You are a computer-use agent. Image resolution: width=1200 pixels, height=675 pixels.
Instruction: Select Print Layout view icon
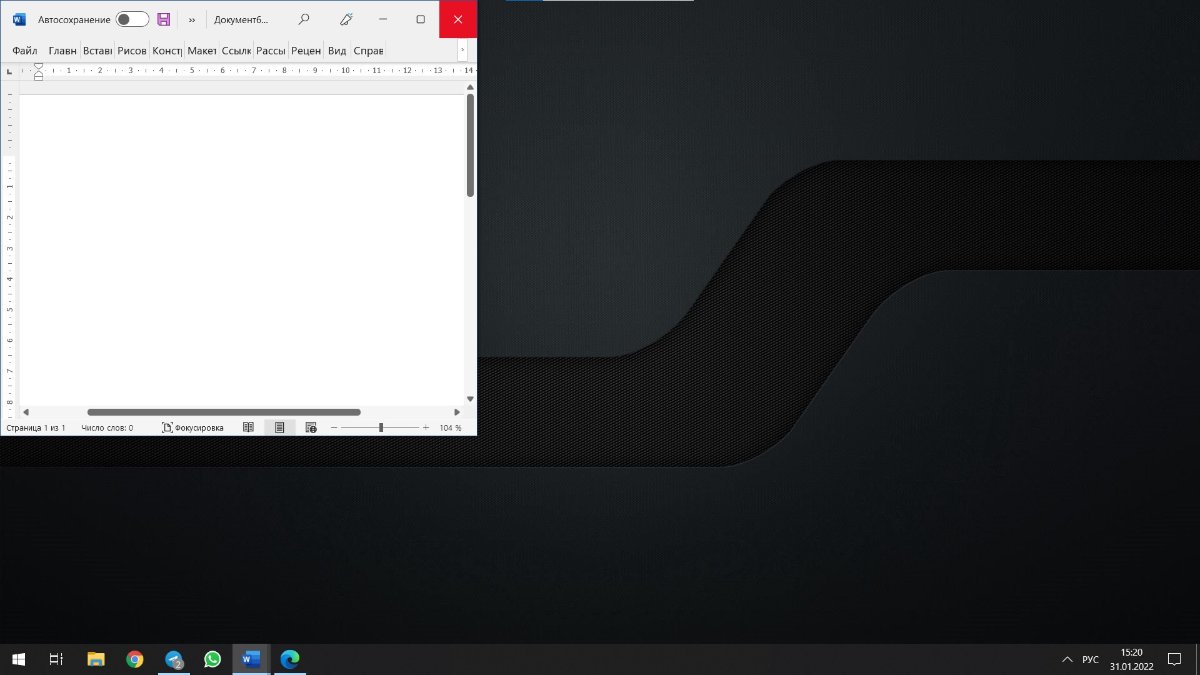coord(279,427)
